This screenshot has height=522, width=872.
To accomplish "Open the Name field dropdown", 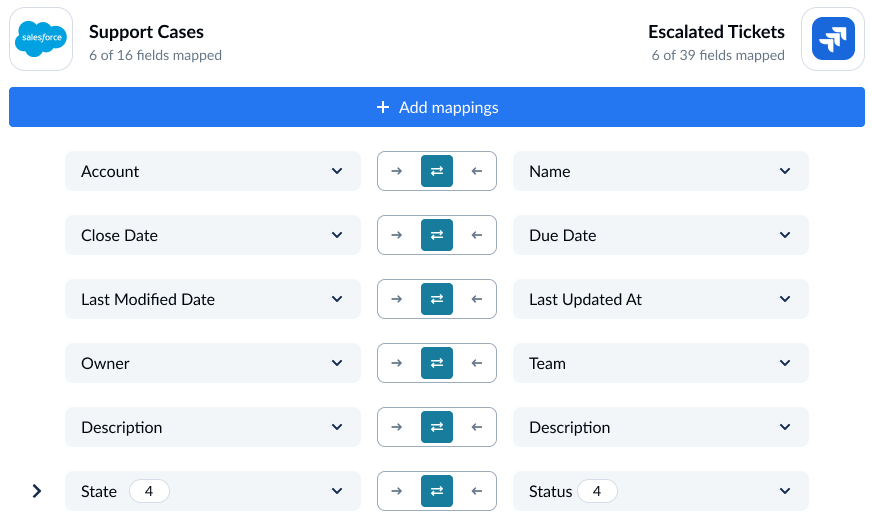I will 660,171.
